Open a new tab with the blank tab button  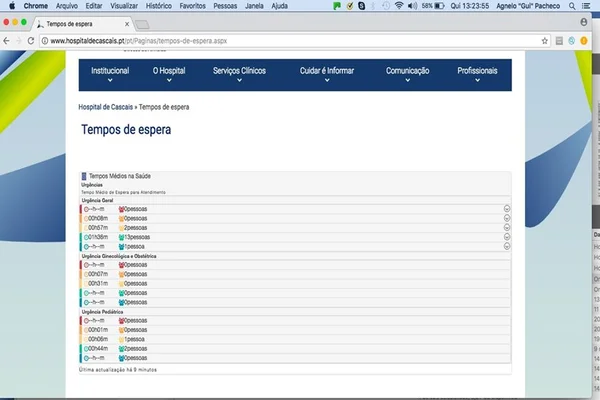[142, 24]
